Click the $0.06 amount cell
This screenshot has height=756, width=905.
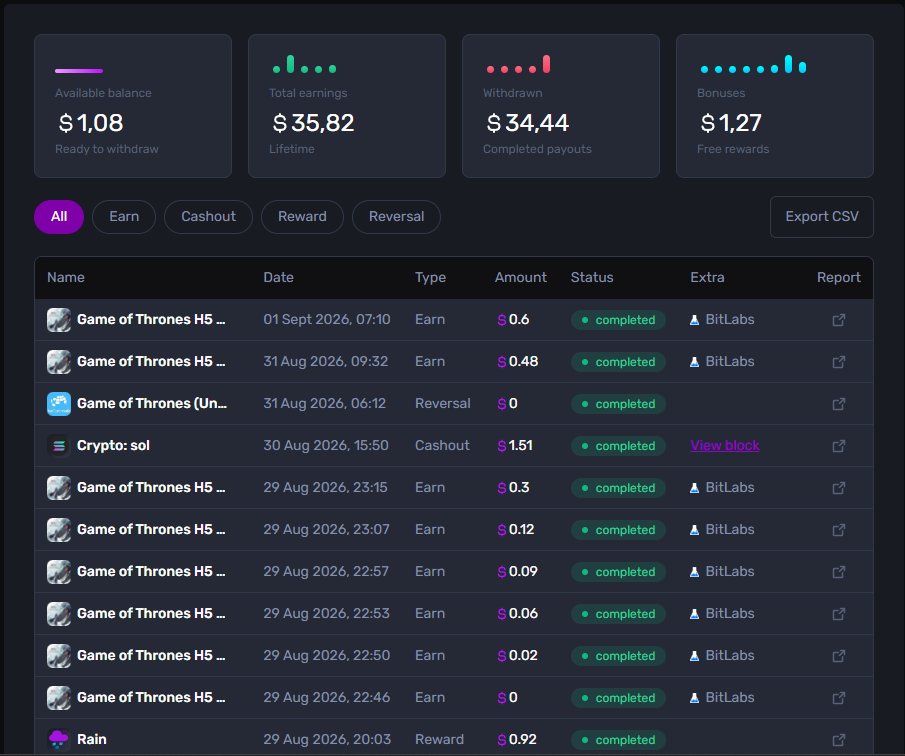point(517,613)
